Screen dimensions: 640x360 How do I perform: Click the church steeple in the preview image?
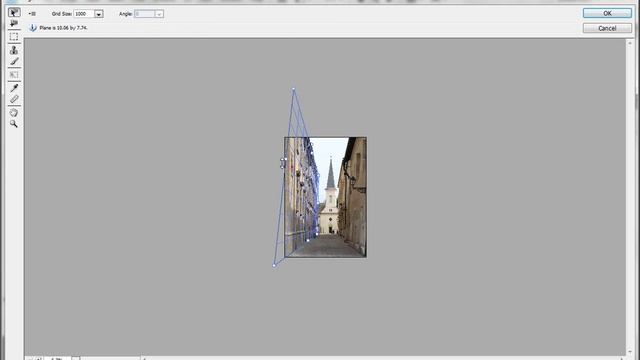[331, 173]
